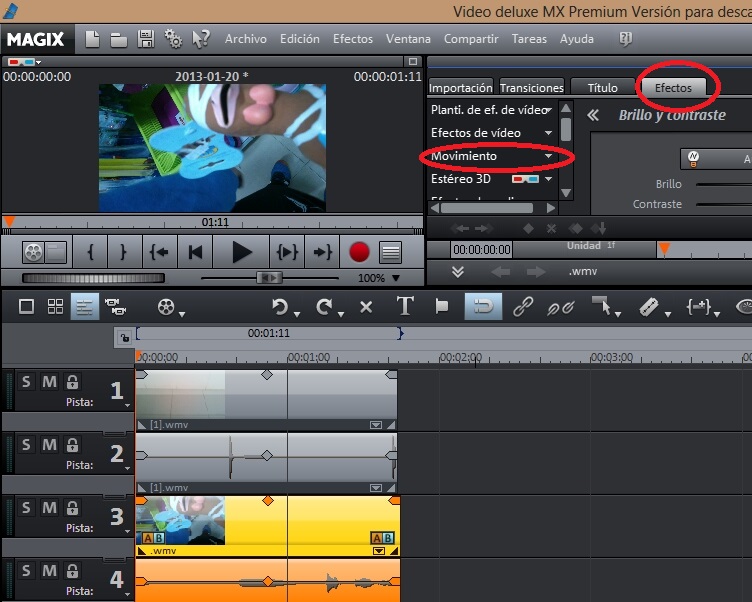Solo track 1 with S button

pyautogui.click(x=26, y=382)
